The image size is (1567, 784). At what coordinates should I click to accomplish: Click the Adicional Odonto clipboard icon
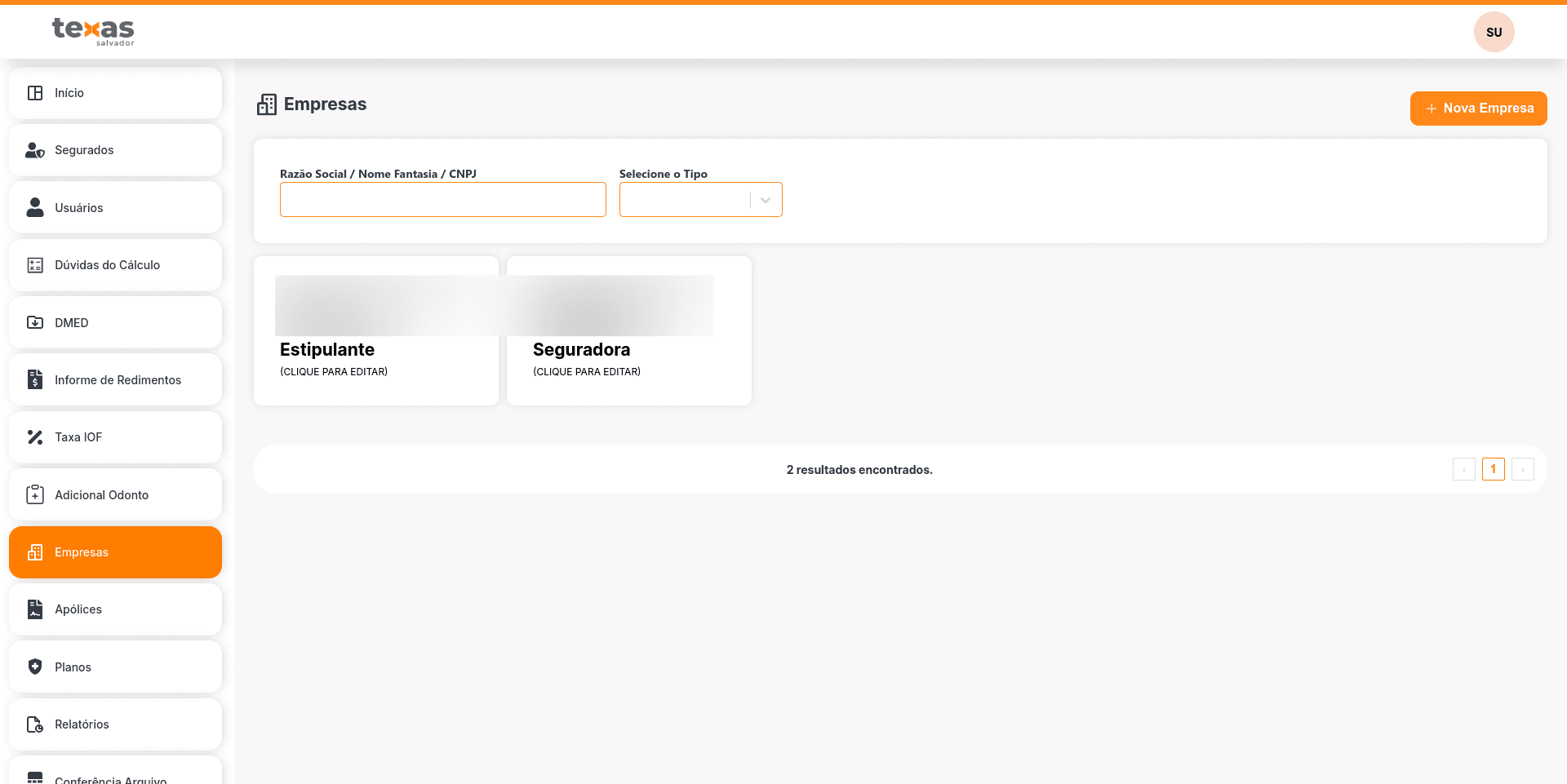[35, 494]
